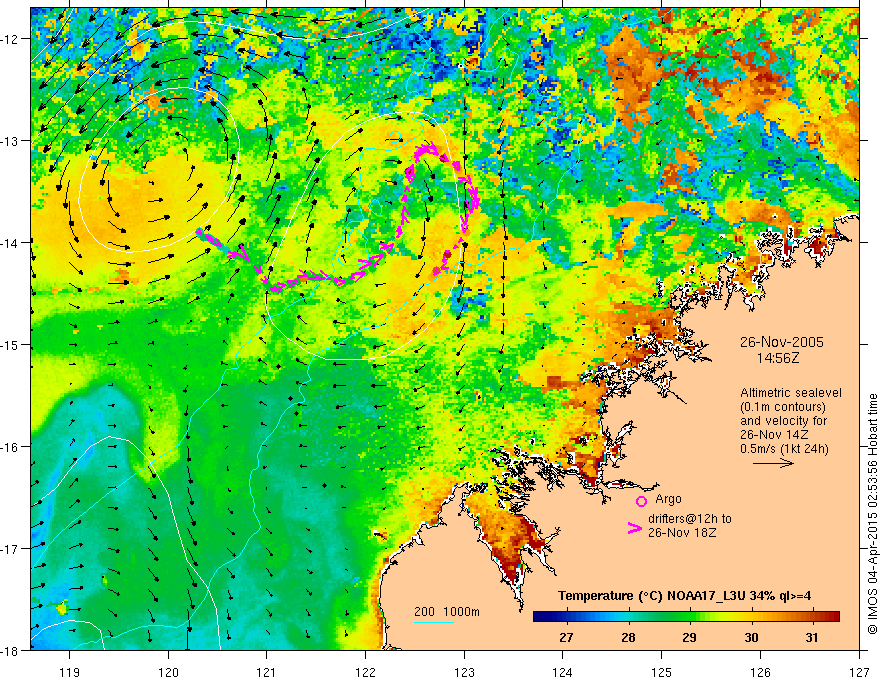Click the cyan bathymetry legend line
This screenshot has width=880, height=680.
(434, 622)
